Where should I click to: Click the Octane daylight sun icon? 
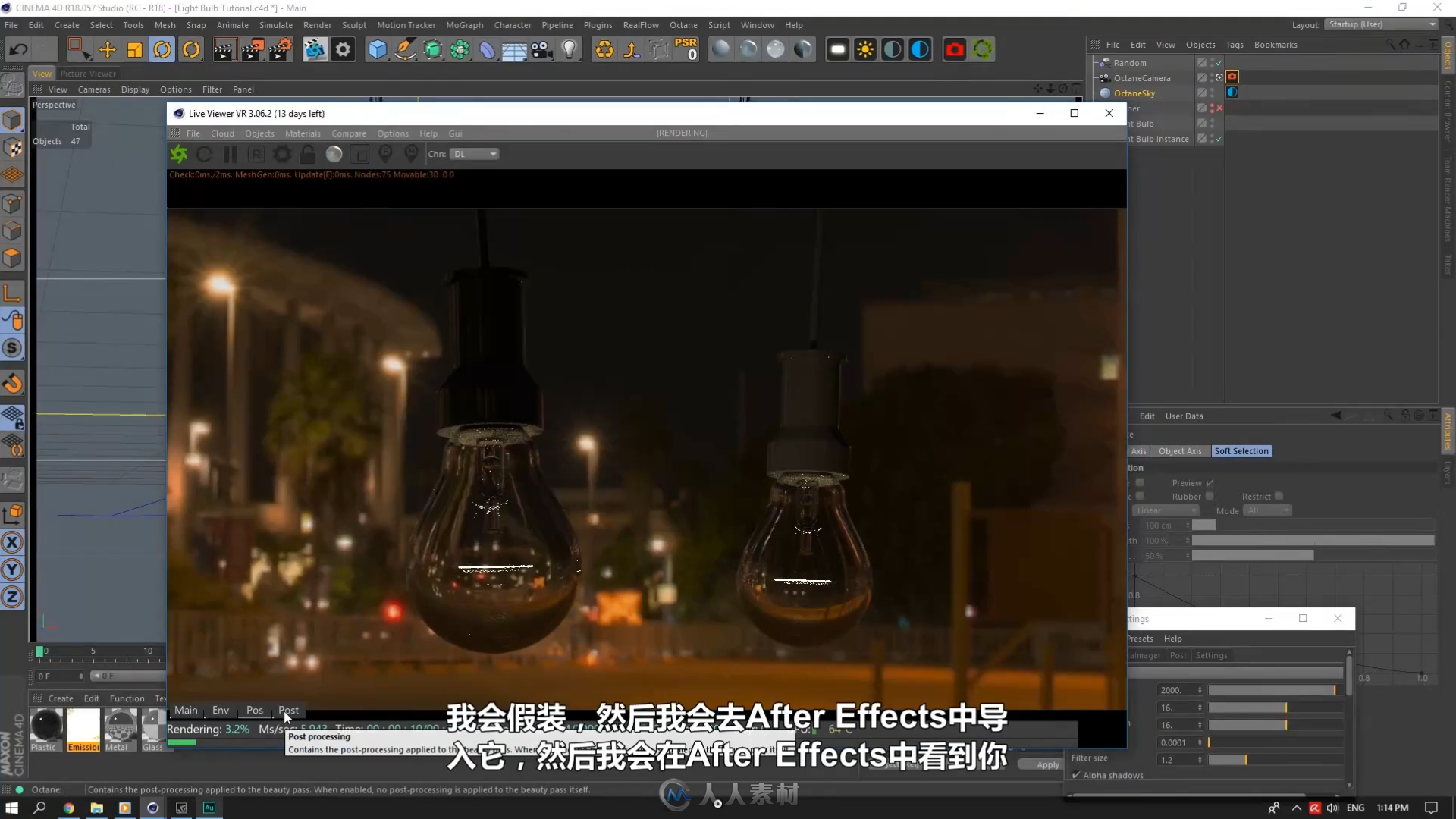click(864, 50)
